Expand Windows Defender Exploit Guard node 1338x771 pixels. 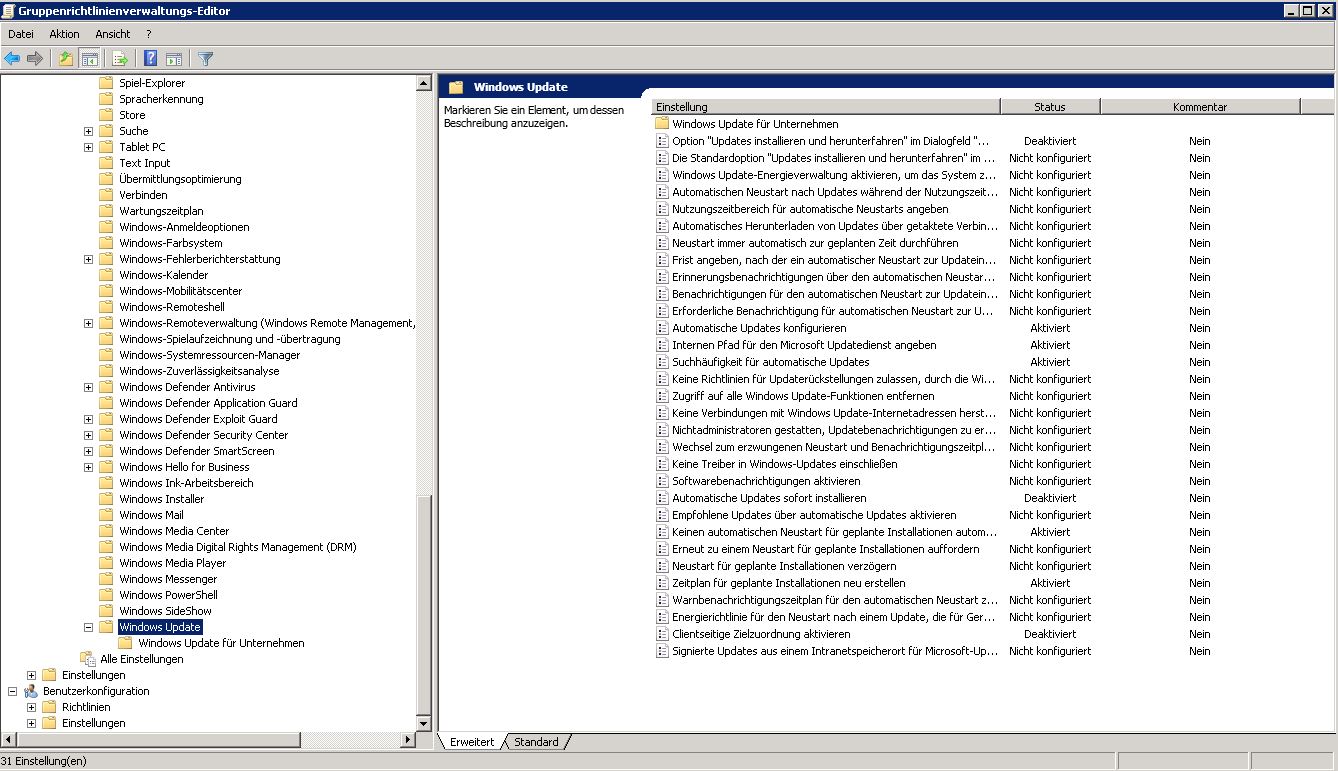pyautogui.click(x=88, y=419)
